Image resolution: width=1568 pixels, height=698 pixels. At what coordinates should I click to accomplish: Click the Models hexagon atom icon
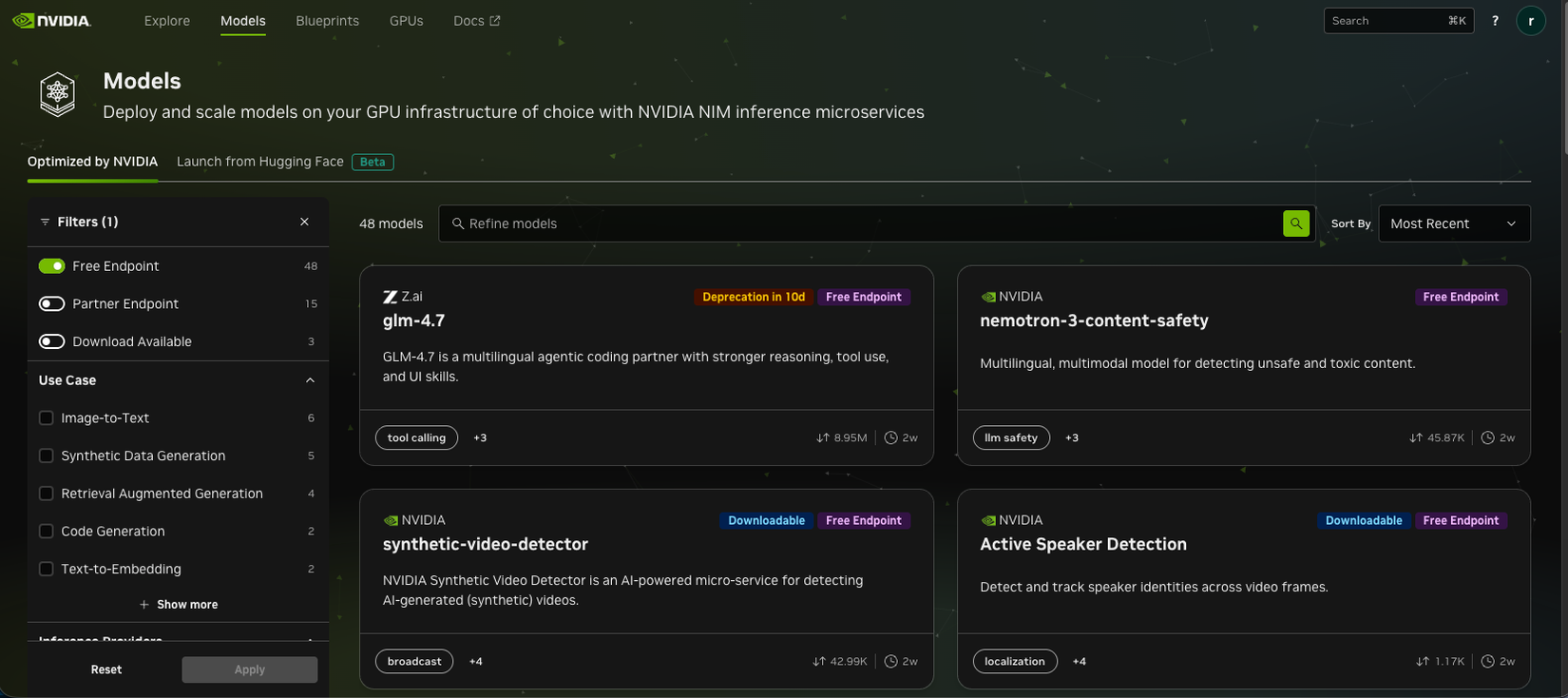point(58,94)
